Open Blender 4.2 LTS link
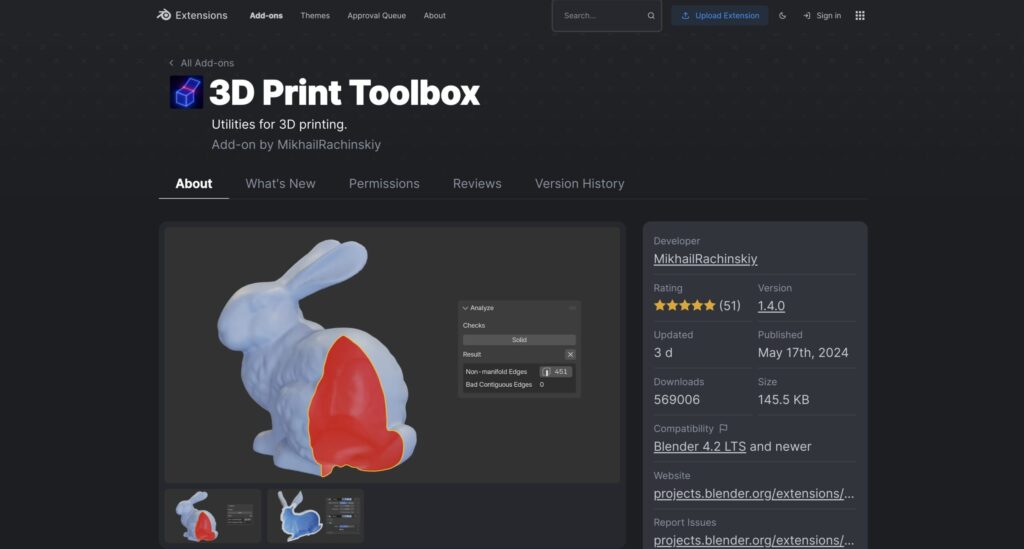The image size is (1024, 549). click(699, 447)
